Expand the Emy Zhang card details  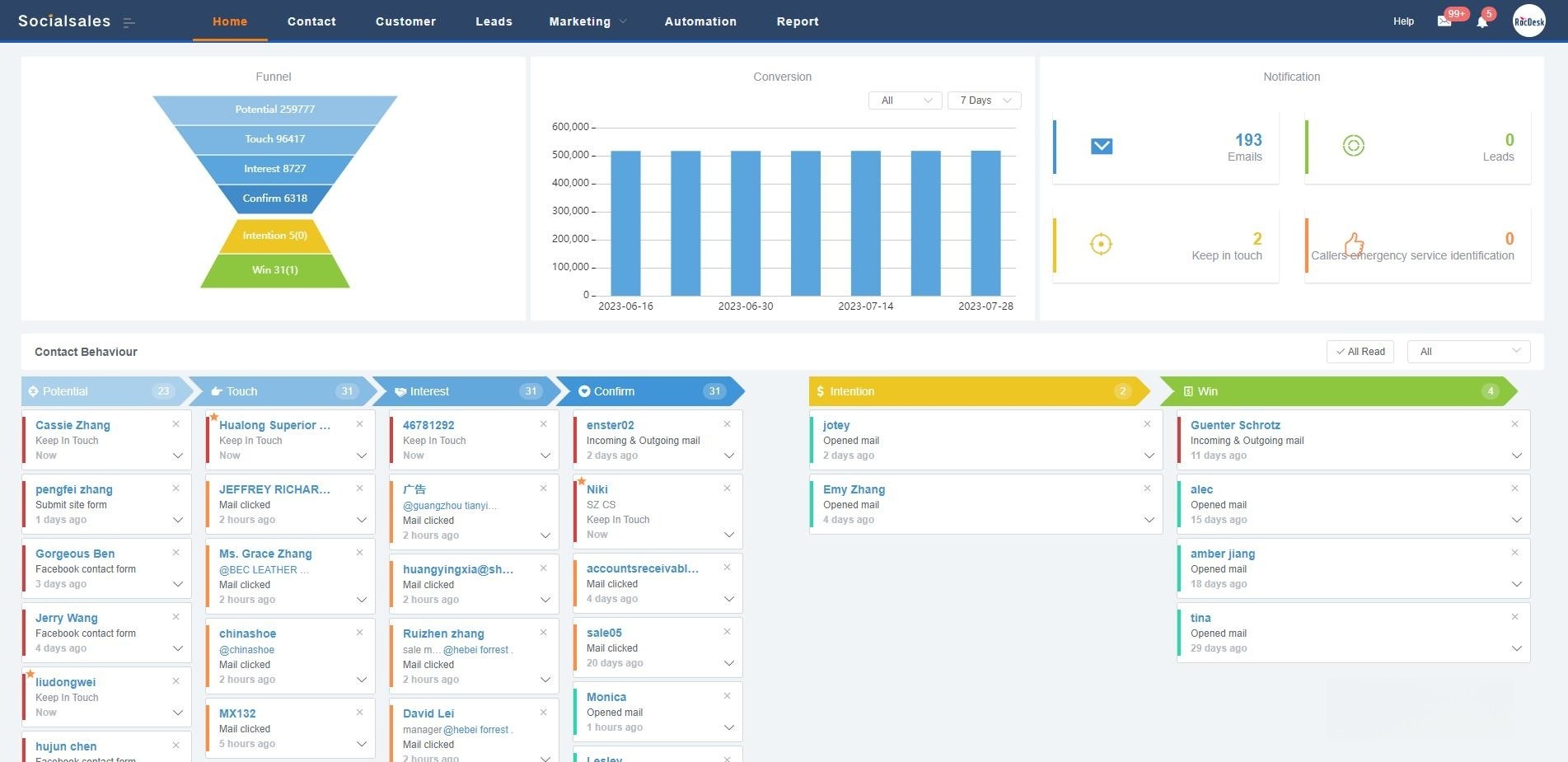1149,520
